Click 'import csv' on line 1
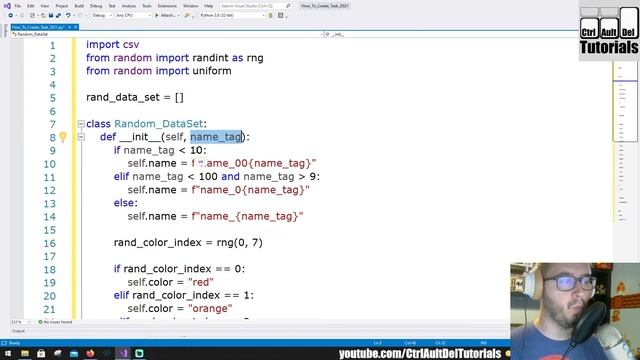This screenshot has height=360, width=640. [x=113, y=44]
